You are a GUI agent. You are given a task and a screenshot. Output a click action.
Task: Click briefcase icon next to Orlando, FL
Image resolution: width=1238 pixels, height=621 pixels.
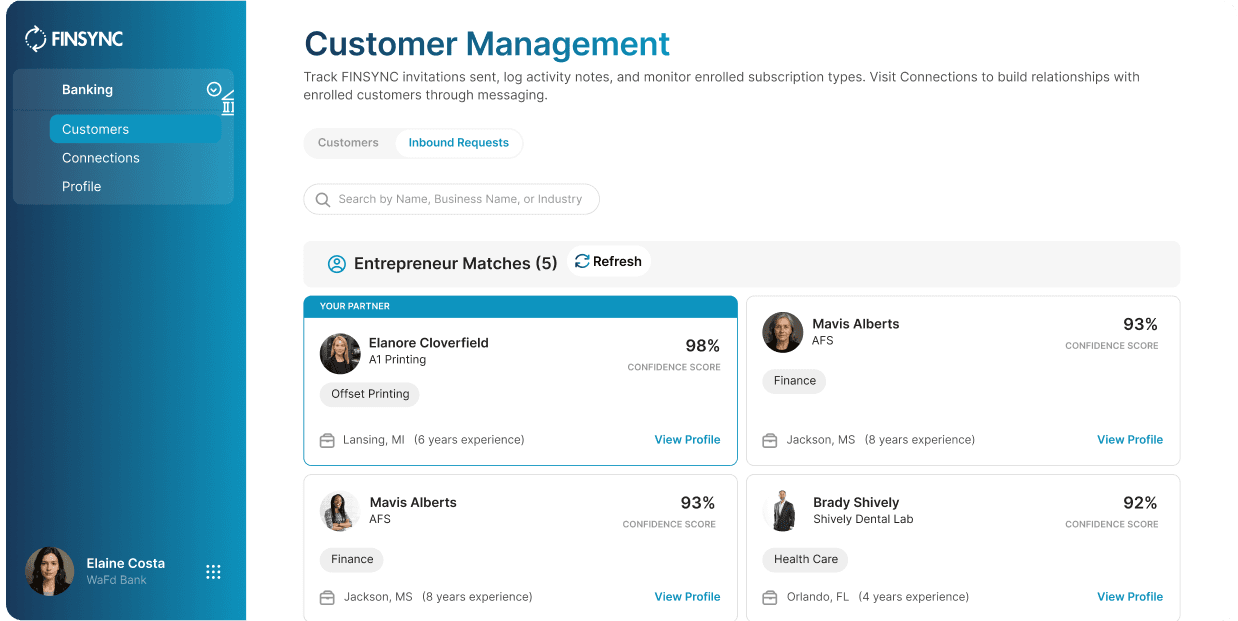pos(769,597)
